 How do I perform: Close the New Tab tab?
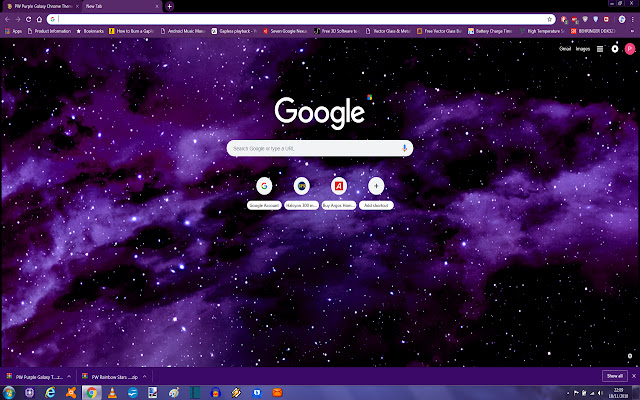click(157, 6)
